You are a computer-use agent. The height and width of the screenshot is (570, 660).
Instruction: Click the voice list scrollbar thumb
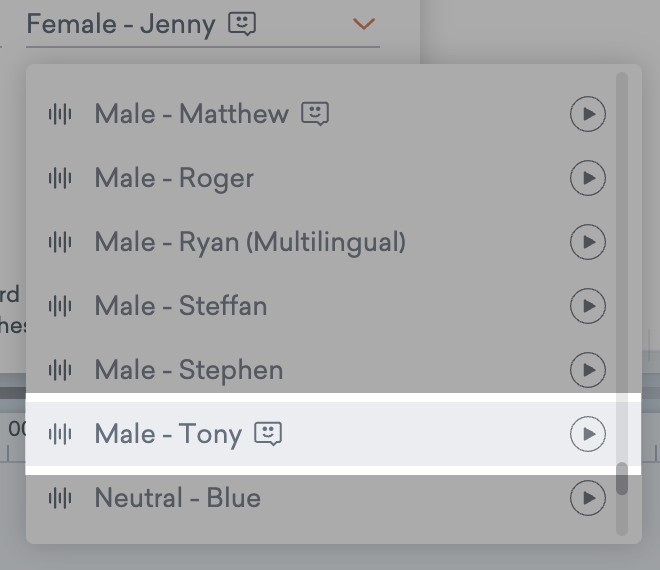(622, 479)
